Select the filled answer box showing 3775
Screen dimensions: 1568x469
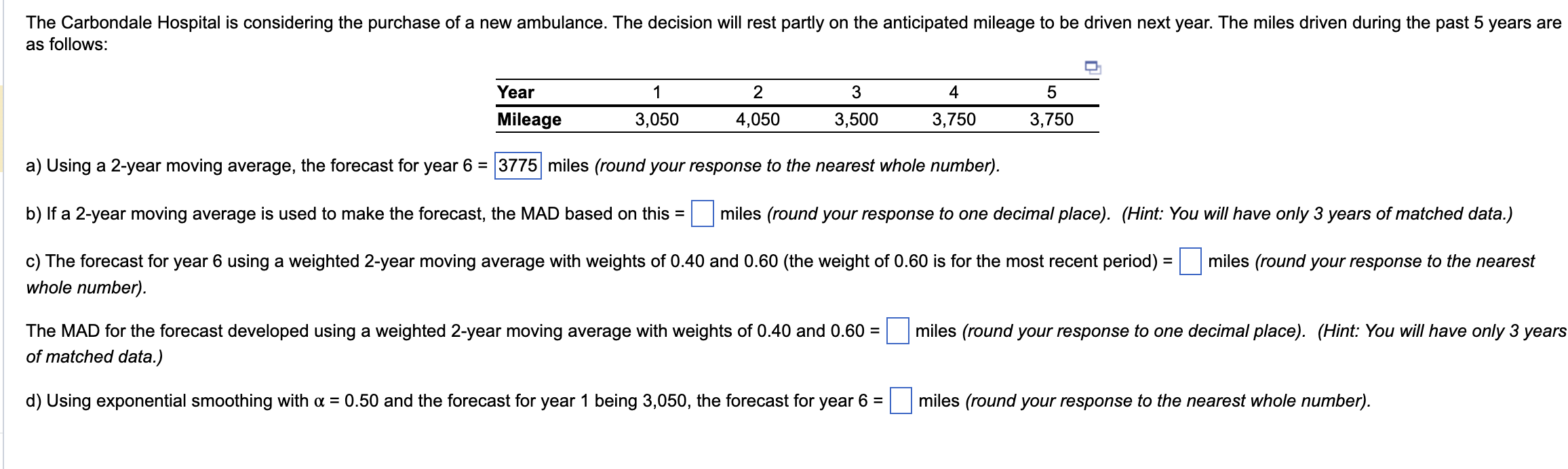point(517,165)
